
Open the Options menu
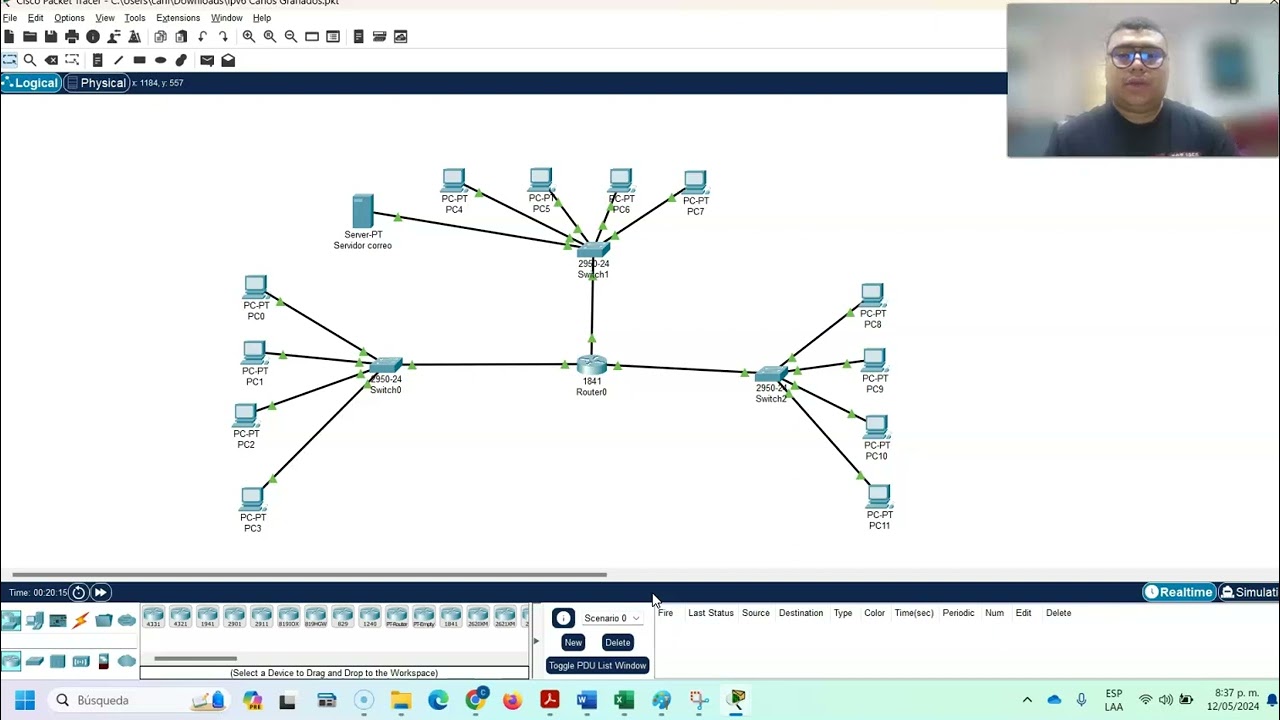coord(69,18)
